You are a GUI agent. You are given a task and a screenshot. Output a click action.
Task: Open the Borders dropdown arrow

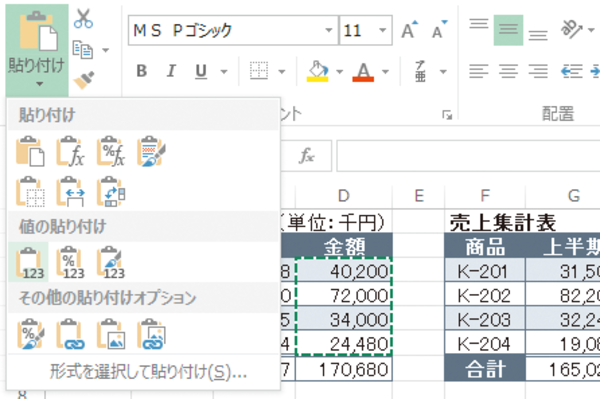pos(282,72)
